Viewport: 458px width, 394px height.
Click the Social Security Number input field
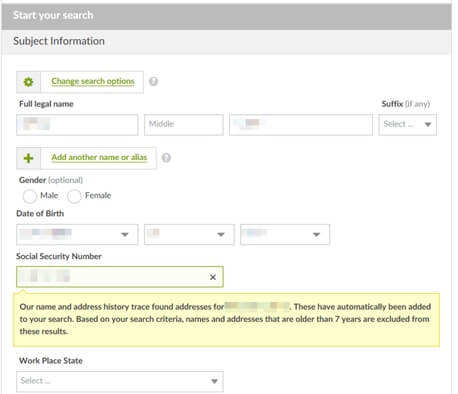click(120, 277)
